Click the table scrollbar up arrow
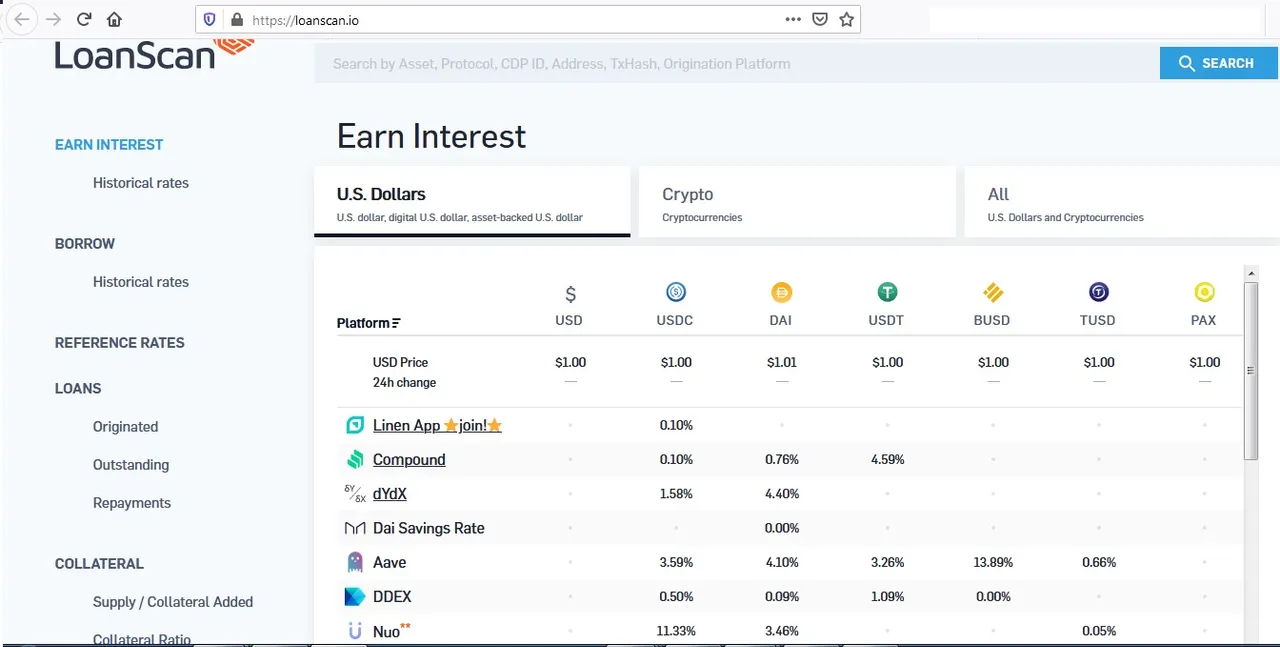The image size is (1280, 647). 1251,272
